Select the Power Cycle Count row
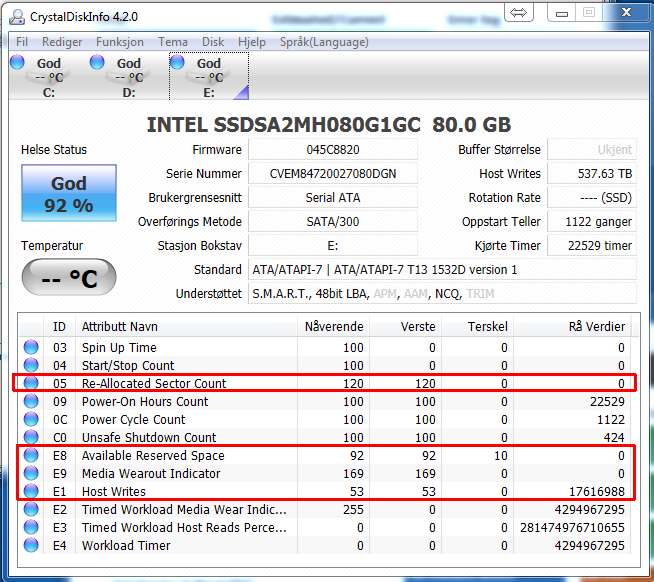This screenshot has width=654, height=582. tap(325, 419)
